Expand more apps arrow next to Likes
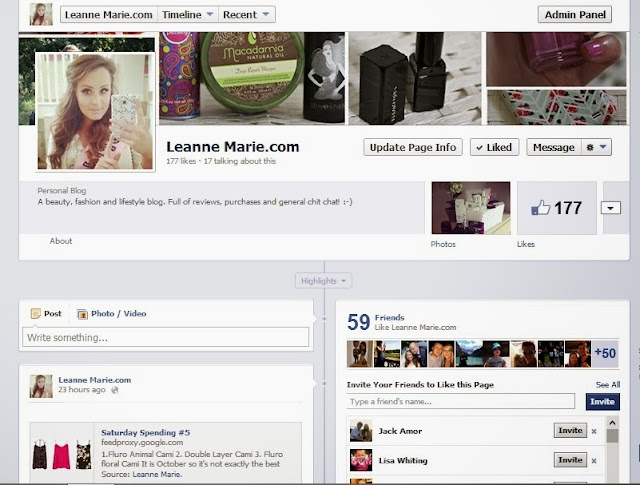Viewport: 640px width, 485px height. [x=611, y=208]
